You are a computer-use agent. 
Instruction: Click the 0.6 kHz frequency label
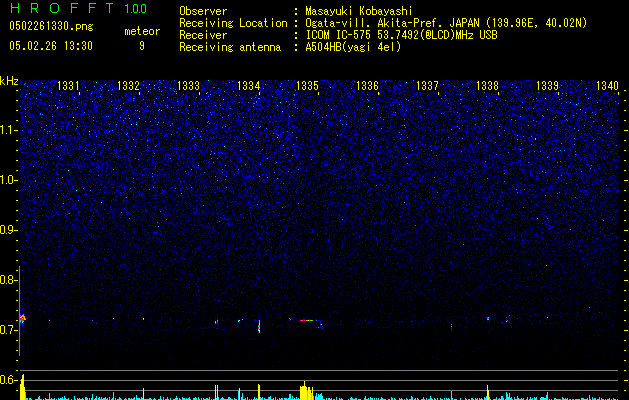(8, 380)
